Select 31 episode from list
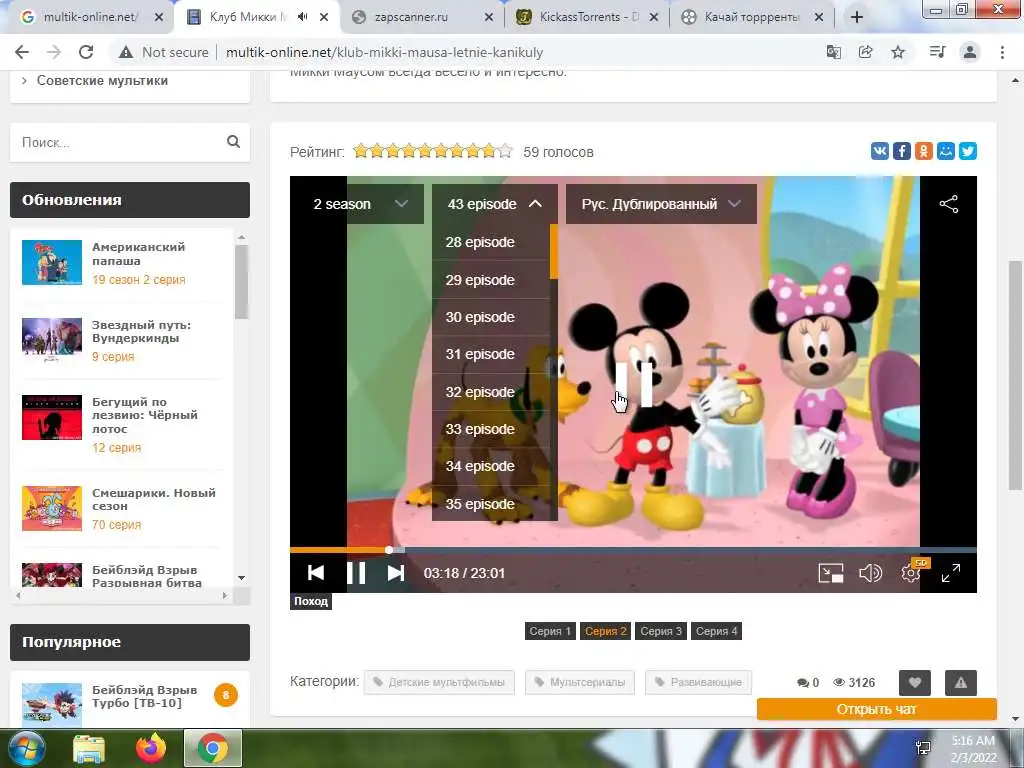The image size is (1024, 768). coord(490,355)
